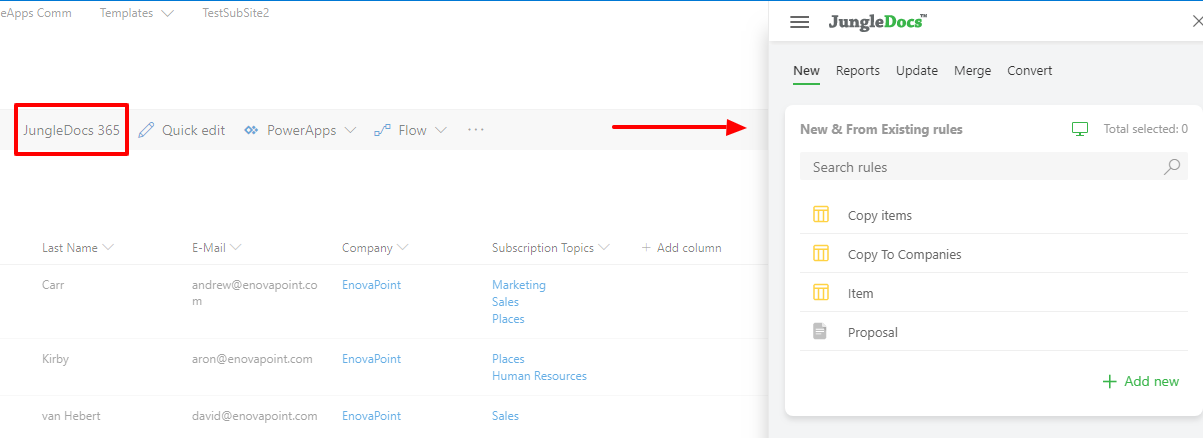This screenshot has width=1203, height=438.
Task: Open EnovaPoint company link in Kirby row
Action: click(x=371, y=359)
